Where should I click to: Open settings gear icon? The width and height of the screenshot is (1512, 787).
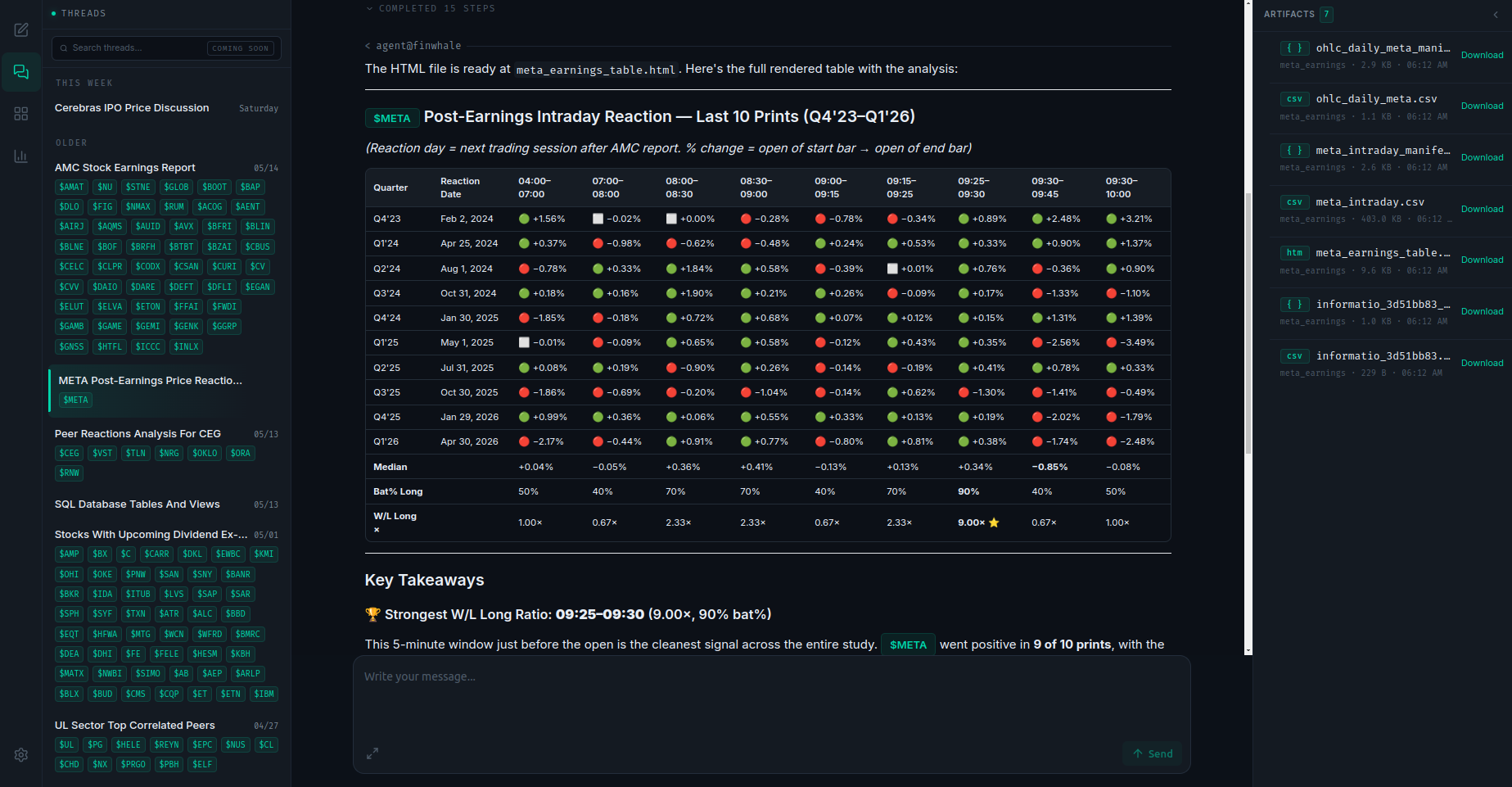(21, 755)
